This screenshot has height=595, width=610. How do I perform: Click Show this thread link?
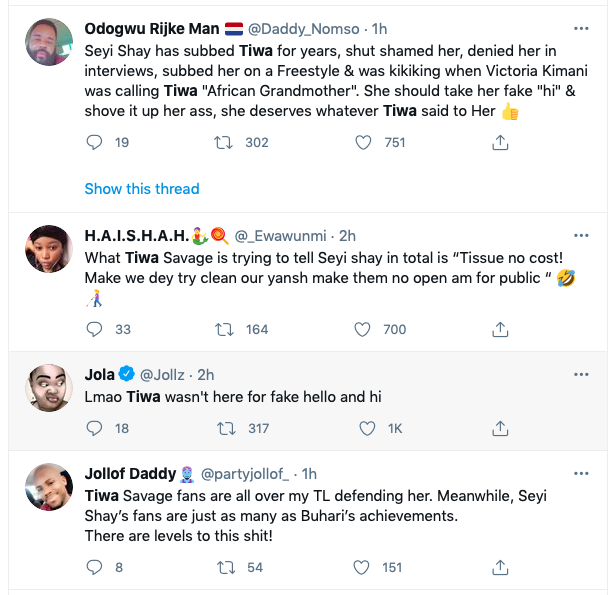pyautogui.click(x=142, y=188)
